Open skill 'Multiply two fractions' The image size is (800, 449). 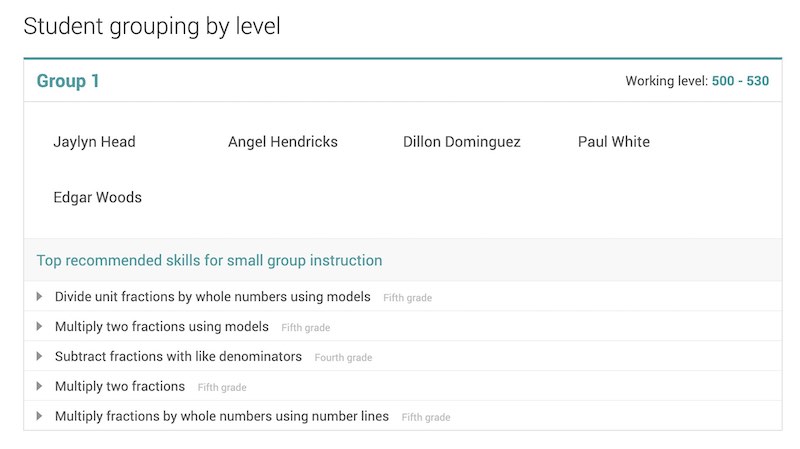120,386
